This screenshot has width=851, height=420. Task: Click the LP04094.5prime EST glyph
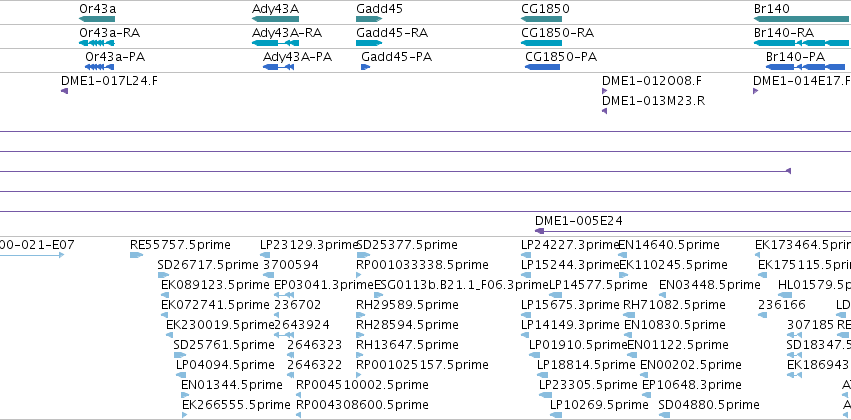coord(181,375)
